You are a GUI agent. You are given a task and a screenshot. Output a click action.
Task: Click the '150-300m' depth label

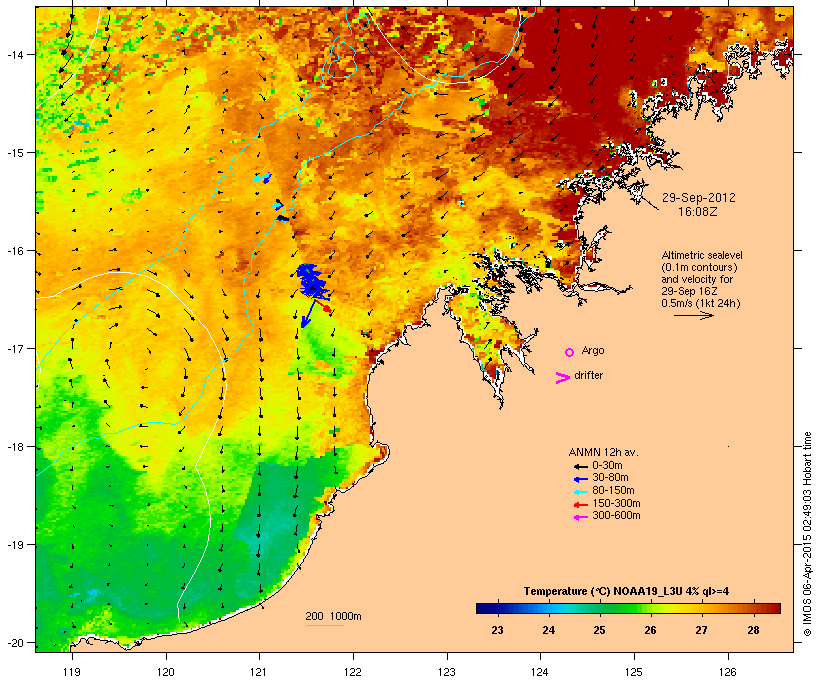pos(616,504)
